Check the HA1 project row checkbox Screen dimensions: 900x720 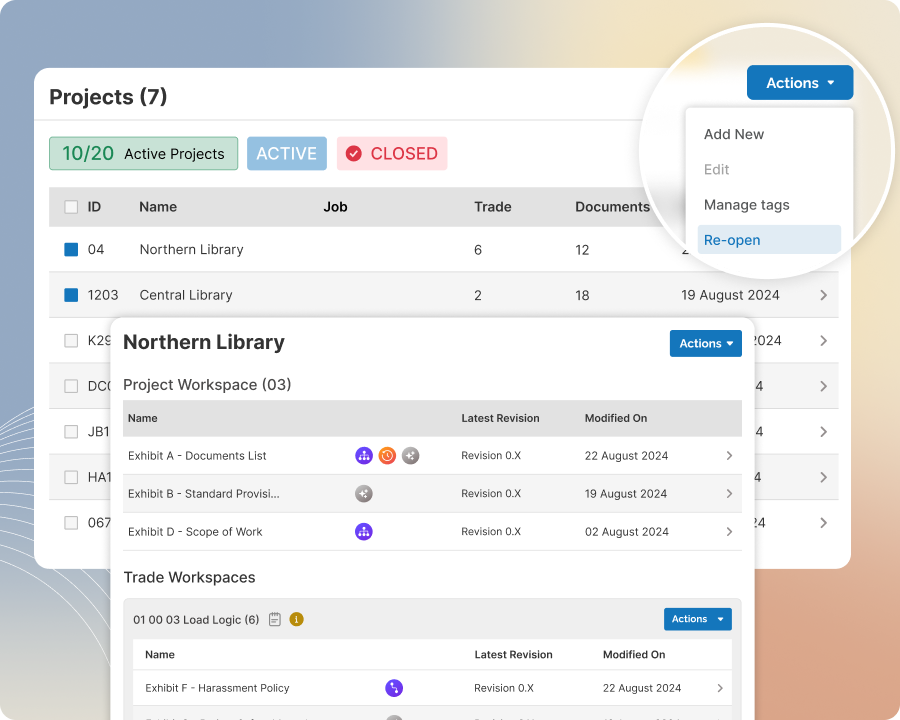pyautogui.click(x=71, y=477)
